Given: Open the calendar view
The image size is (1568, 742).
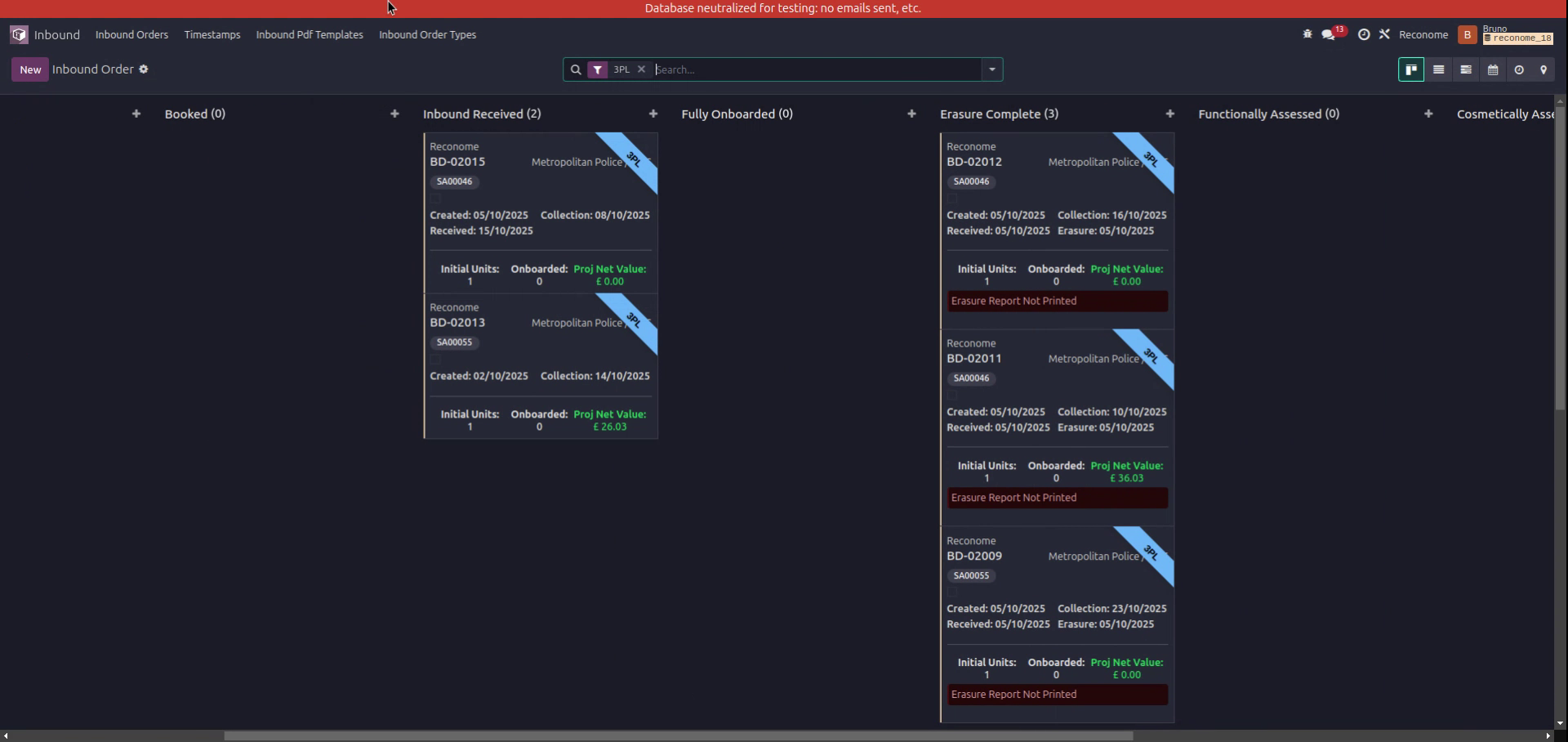Looking at the screenshot, I should point(1493,70).
